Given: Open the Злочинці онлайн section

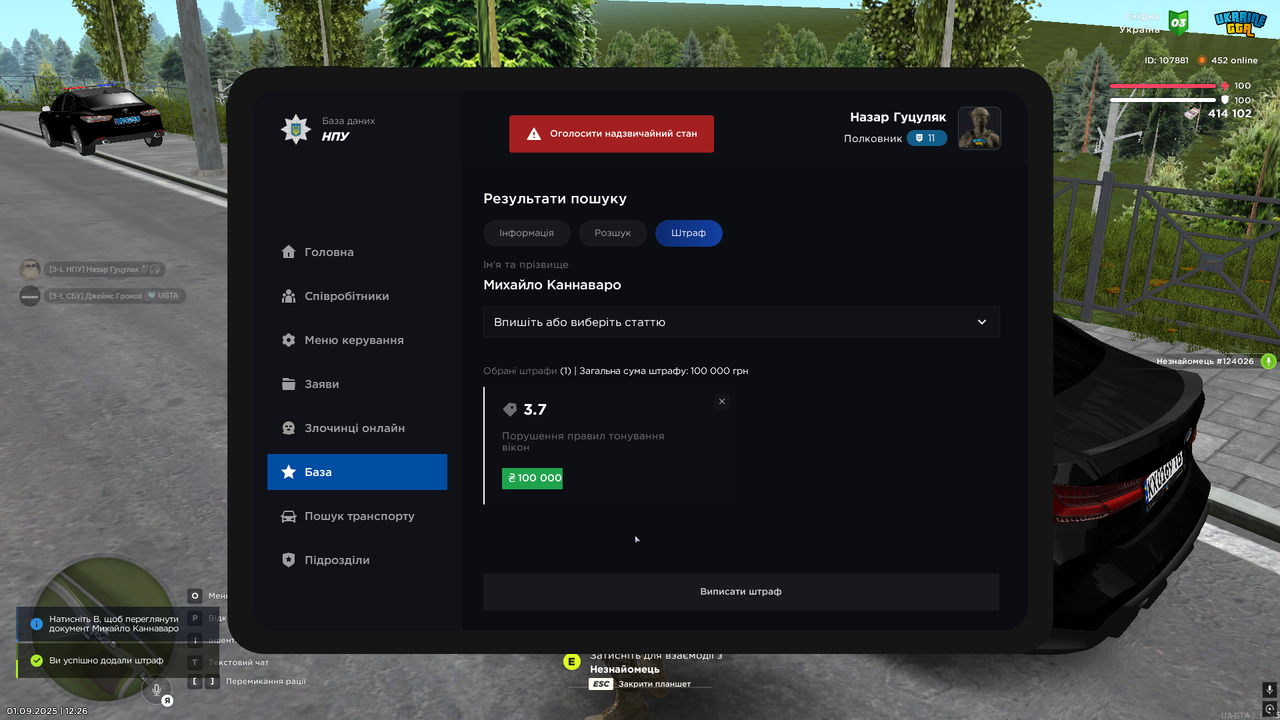Looking at the screenshot, I should tap(357, 428).
